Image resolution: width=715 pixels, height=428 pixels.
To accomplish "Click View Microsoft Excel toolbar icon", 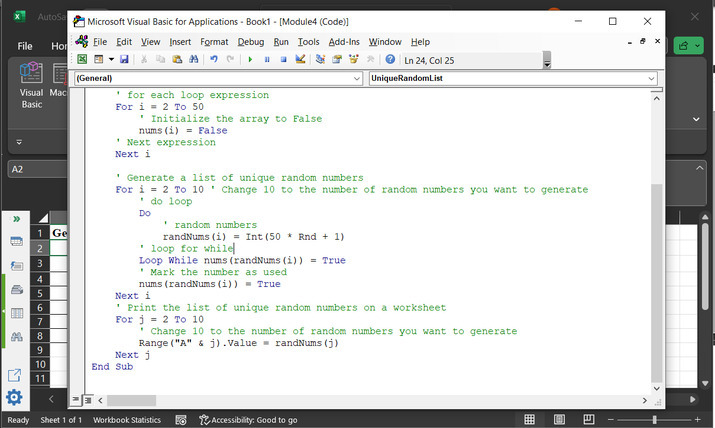I will tap(82, 59).
